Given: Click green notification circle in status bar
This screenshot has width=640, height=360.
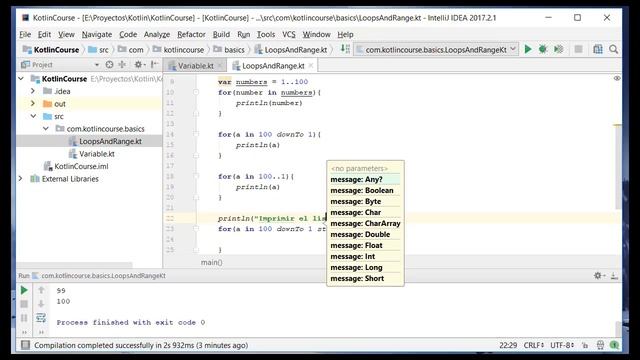Looking at the screenshot, I should (614, 345).
